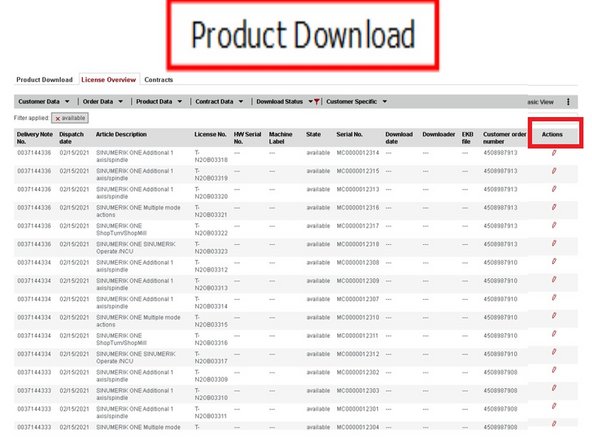592x444 pixels.
Task: Click License No. column header
Action: tap(210, 134)
